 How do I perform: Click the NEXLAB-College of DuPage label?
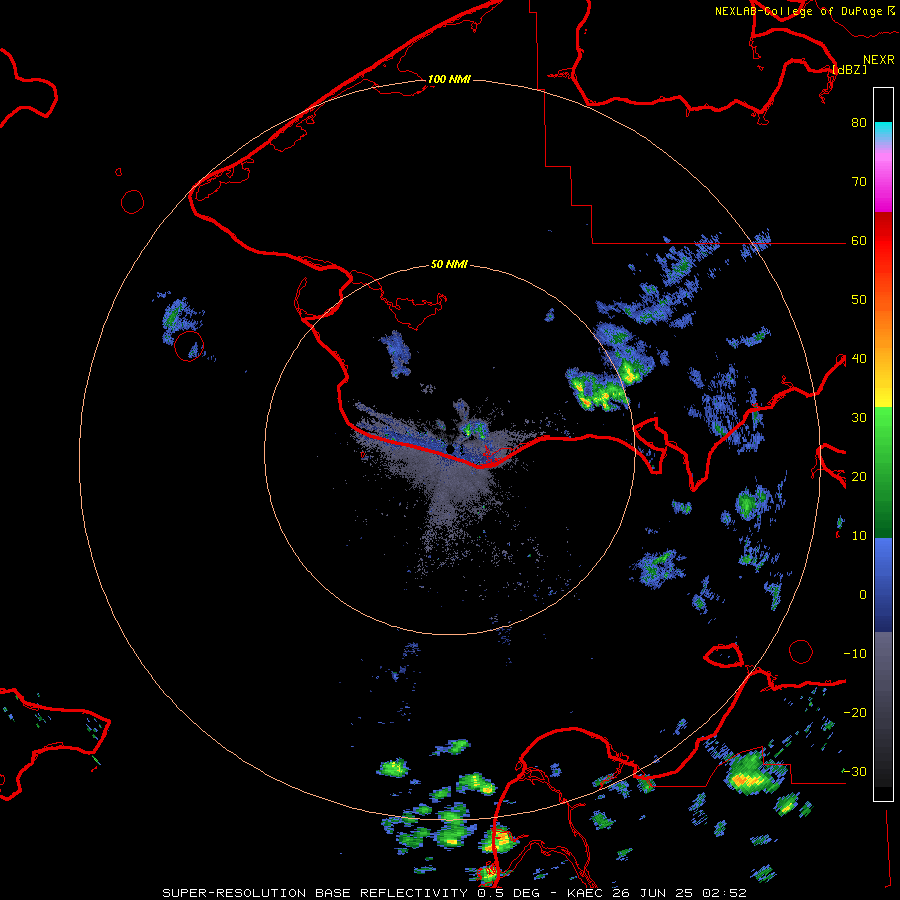click(x=804, y=11)
